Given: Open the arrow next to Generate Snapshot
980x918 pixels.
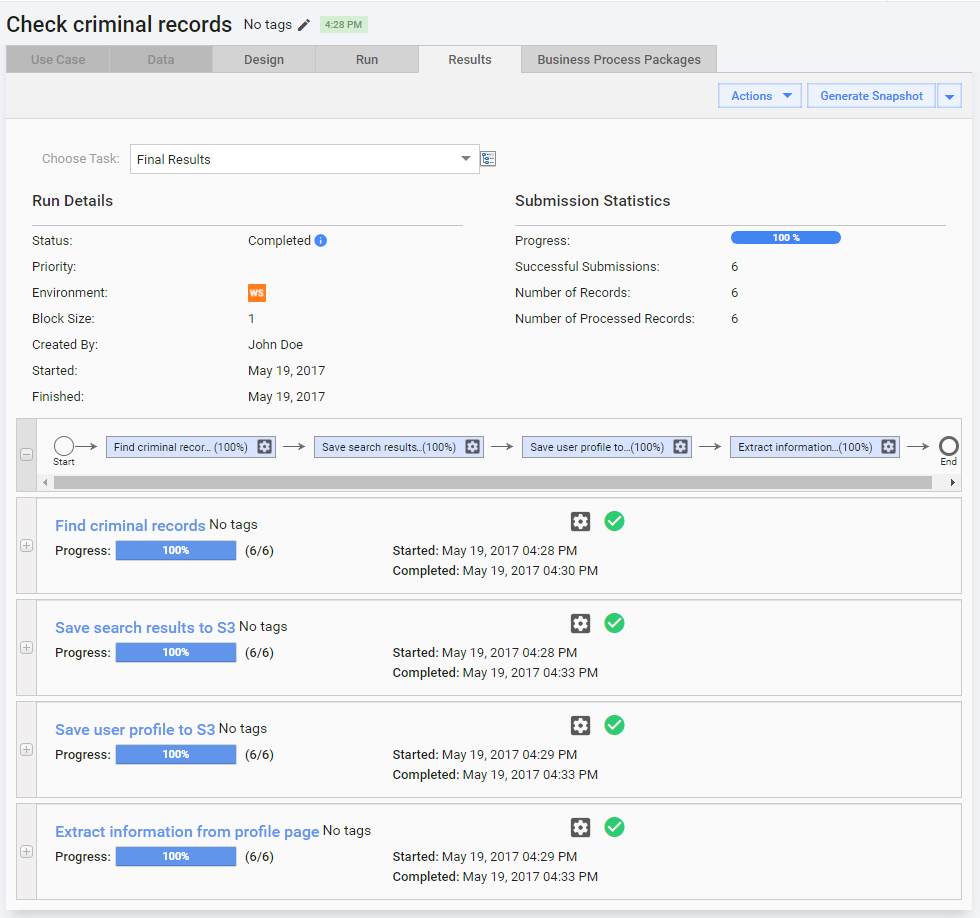Looking at the screenshot, I should click(x=949, y=96).
